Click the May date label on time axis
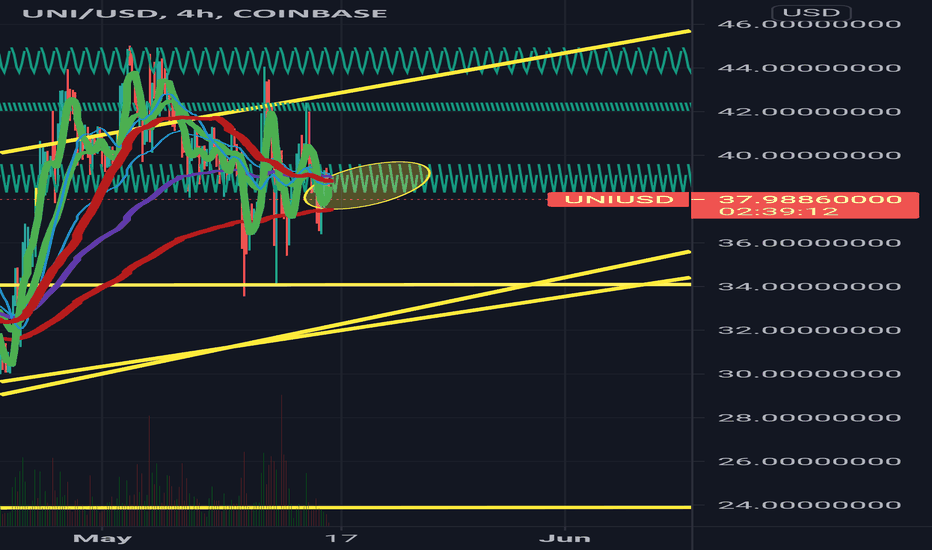 102,539
